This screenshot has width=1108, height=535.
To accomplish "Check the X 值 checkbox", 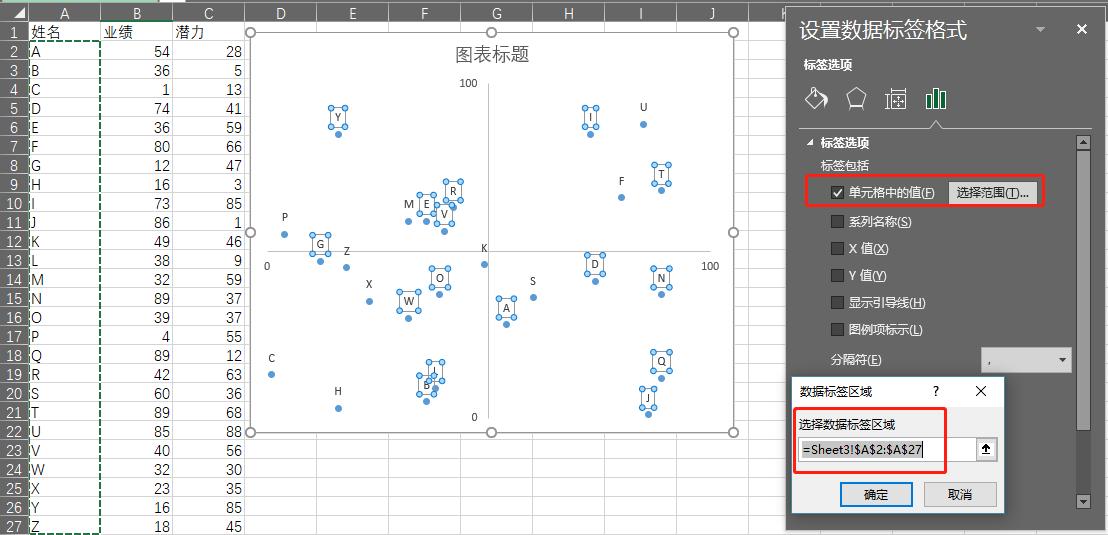I will (x=837, y=248).
